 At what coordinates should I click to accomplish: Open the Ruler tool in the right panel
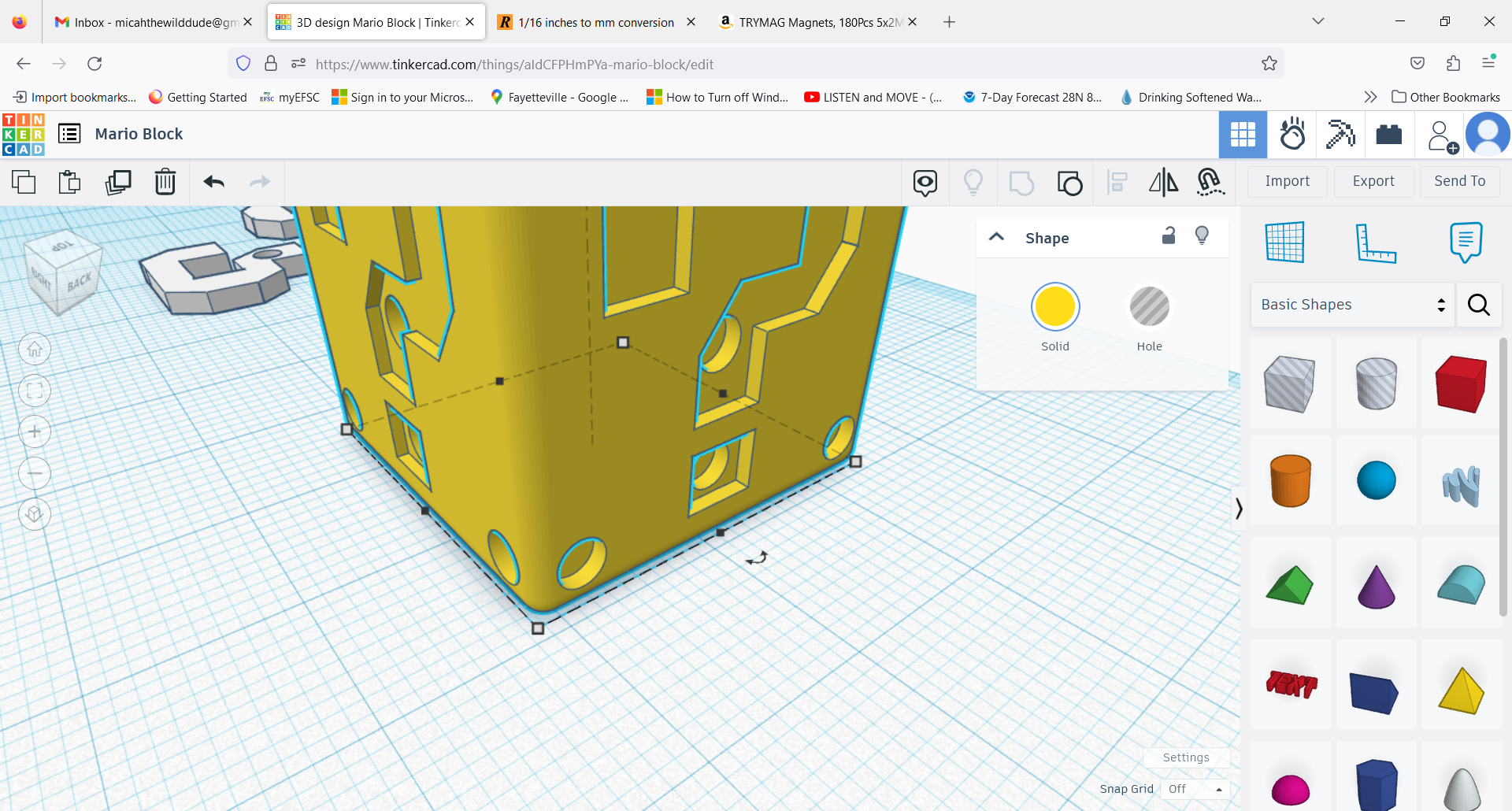1377,243
